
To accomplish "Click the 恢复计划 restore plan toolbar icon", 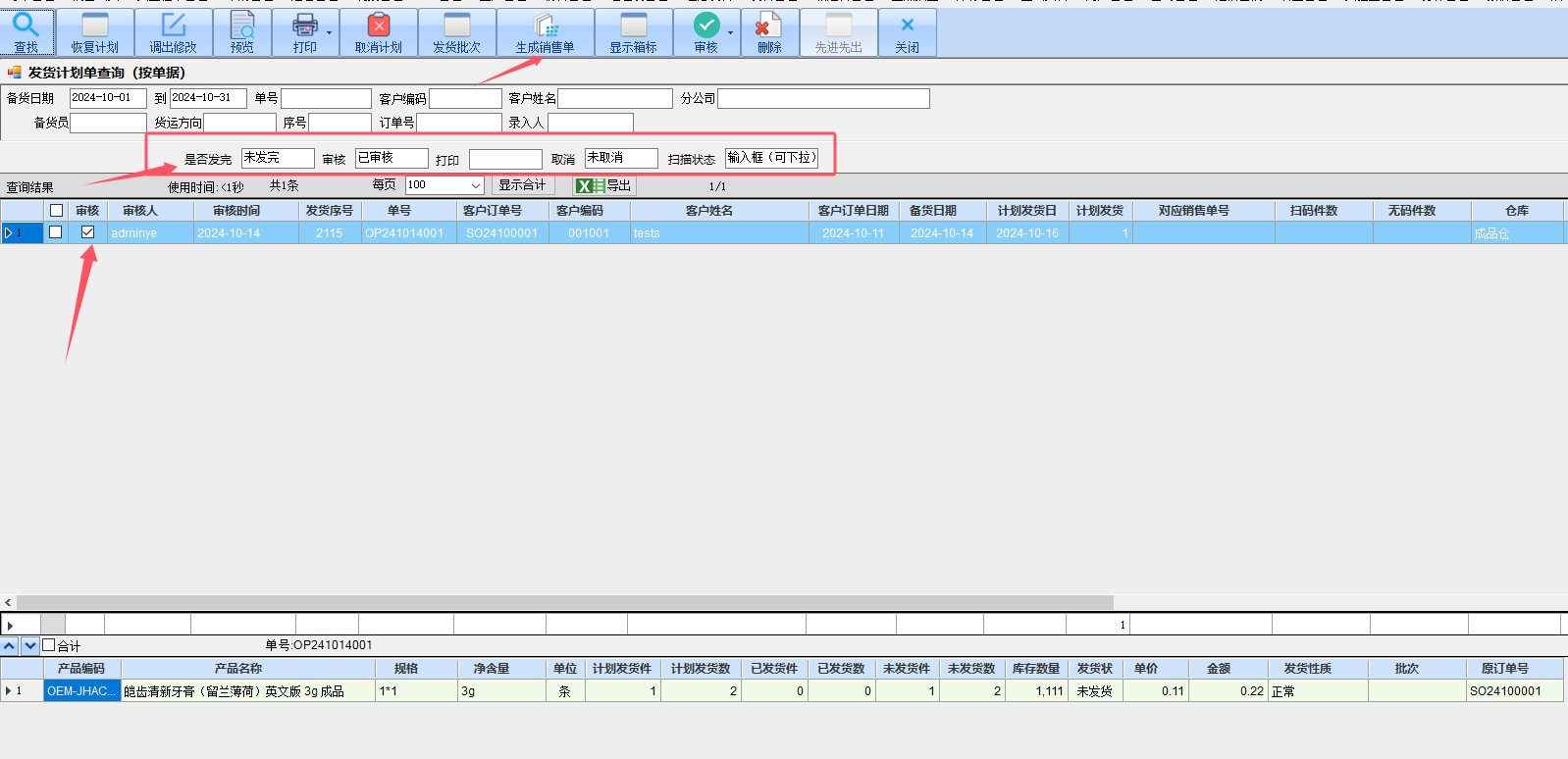I will click(x=95, y=25).
